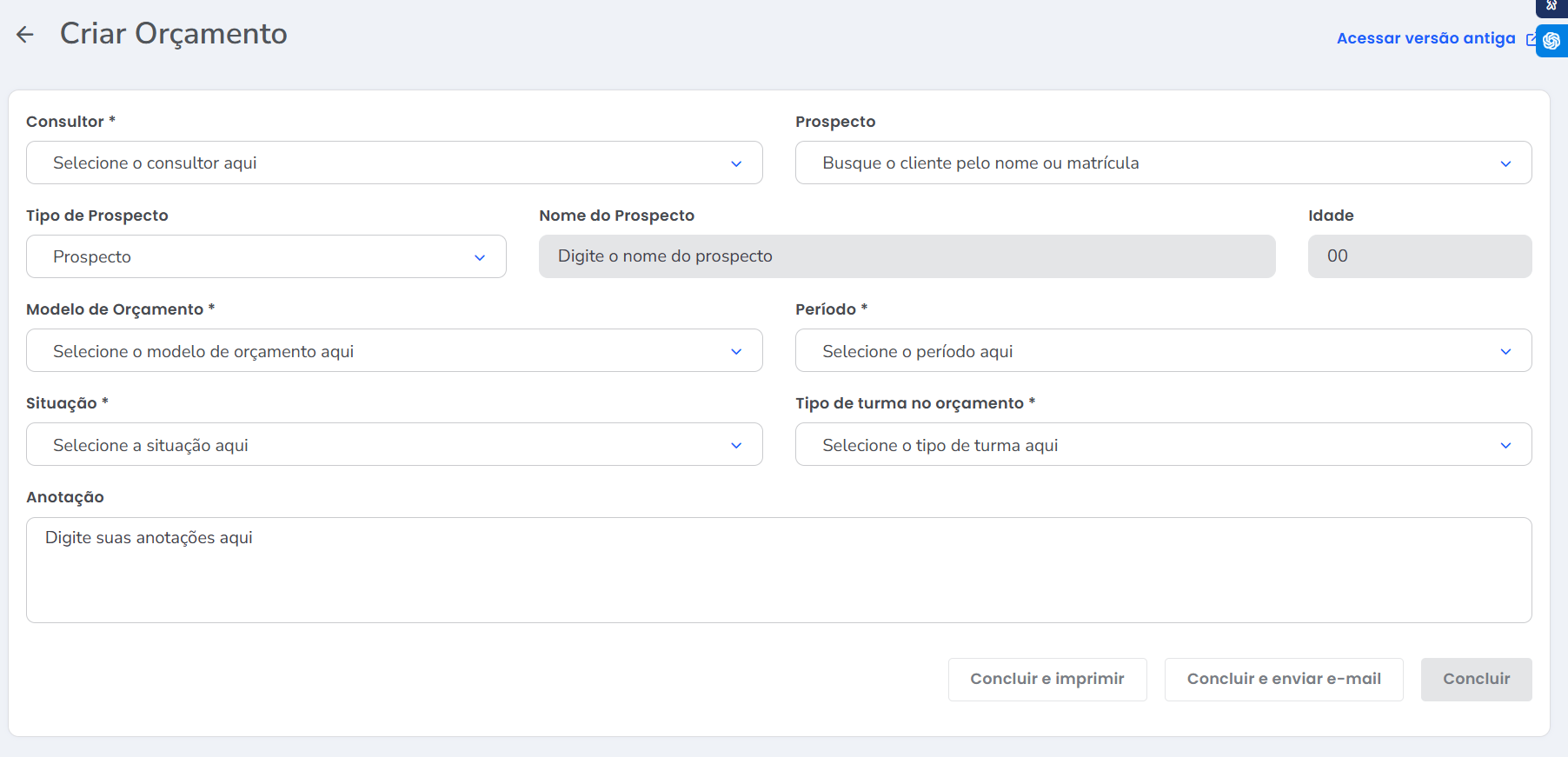The width and height of the screenshot is (1568, 757).
Task: Click the Nome do Prospecto text field
Action: pos(907,256)
